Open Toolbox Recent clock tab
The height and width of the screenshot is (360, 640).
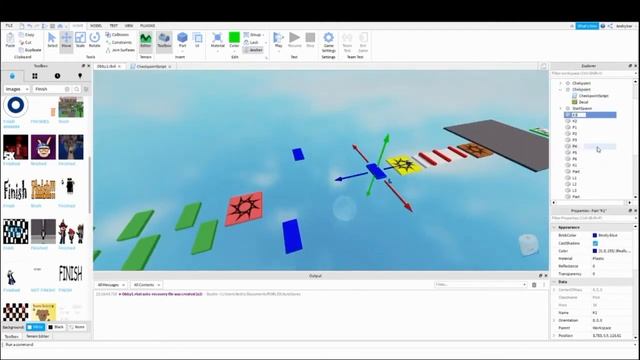tap(57, 76)
